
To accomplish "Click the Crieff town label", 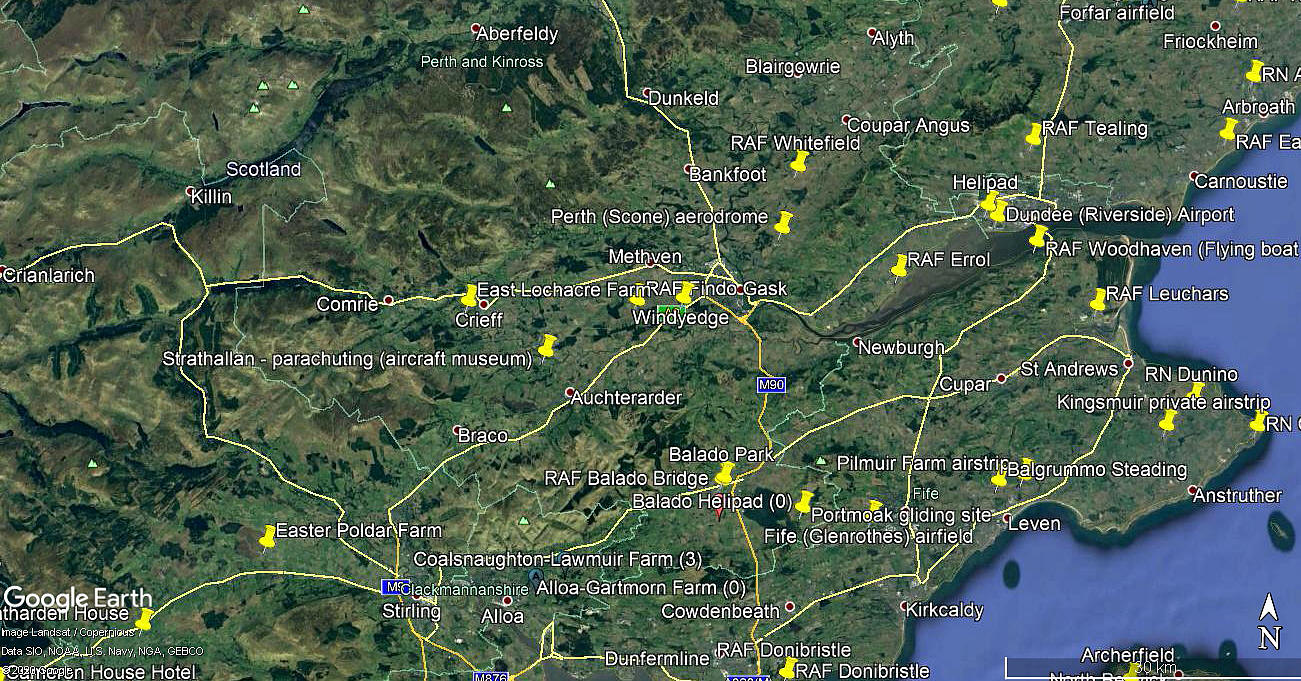I will (x=479, y=320).
